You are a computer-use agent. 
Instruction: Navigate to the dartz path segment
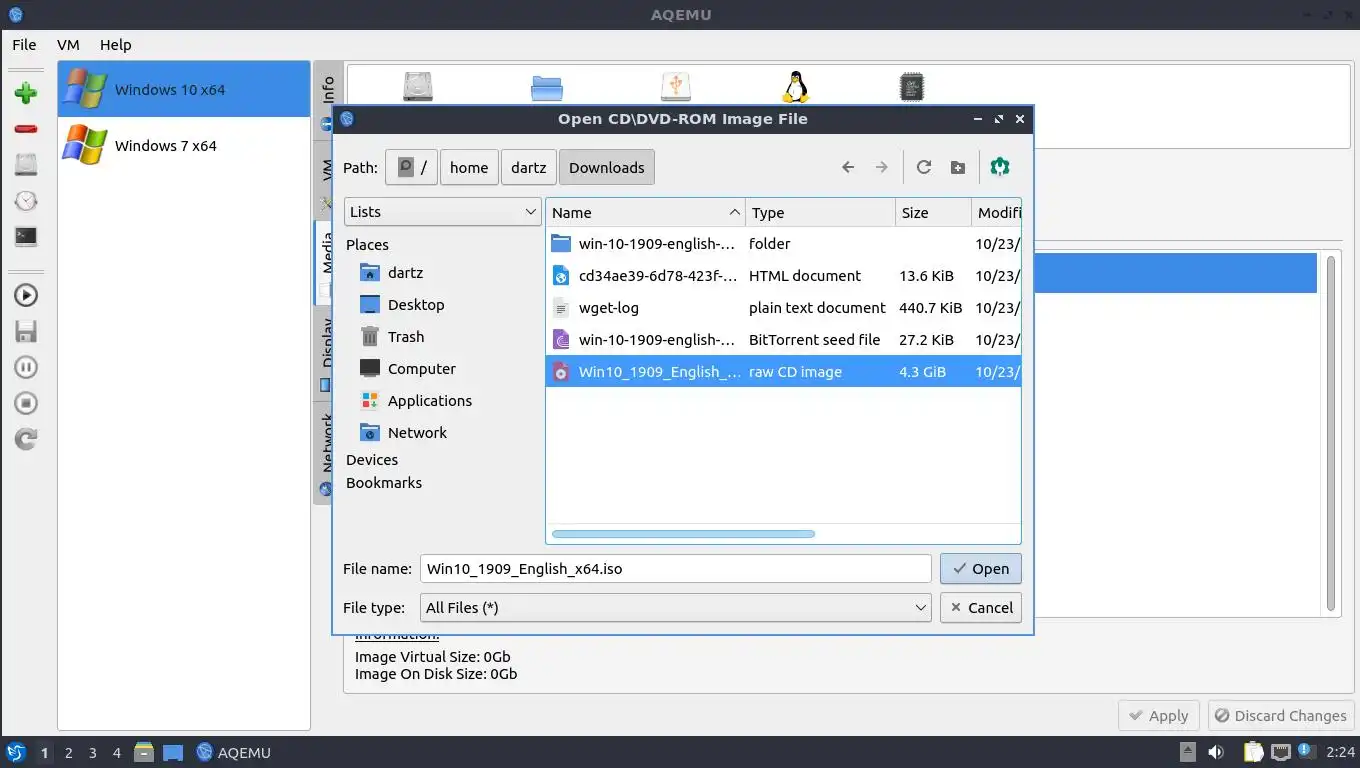(x=529, y=167)
